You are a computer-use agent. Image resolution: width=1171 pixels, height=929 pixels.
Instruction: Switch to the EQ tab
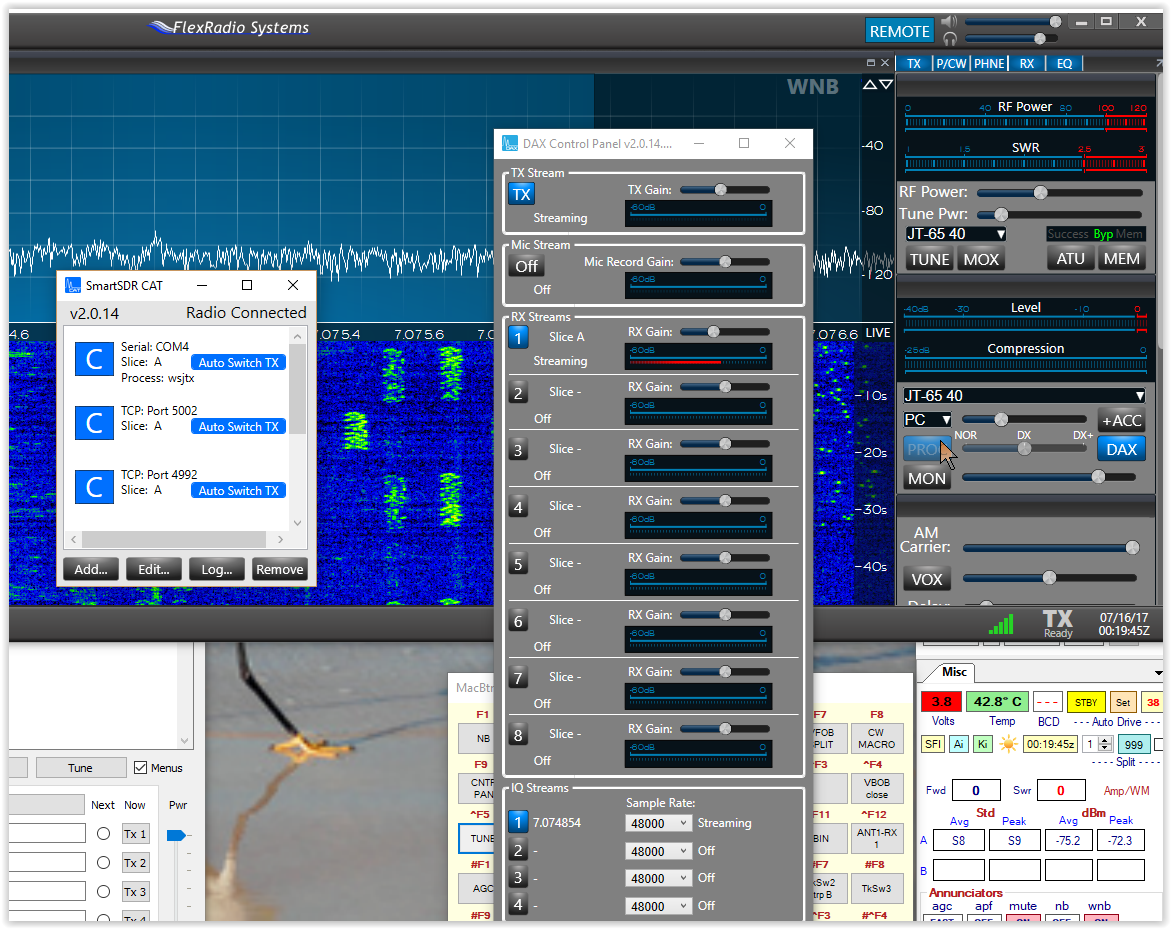(x=1064, y=63)
